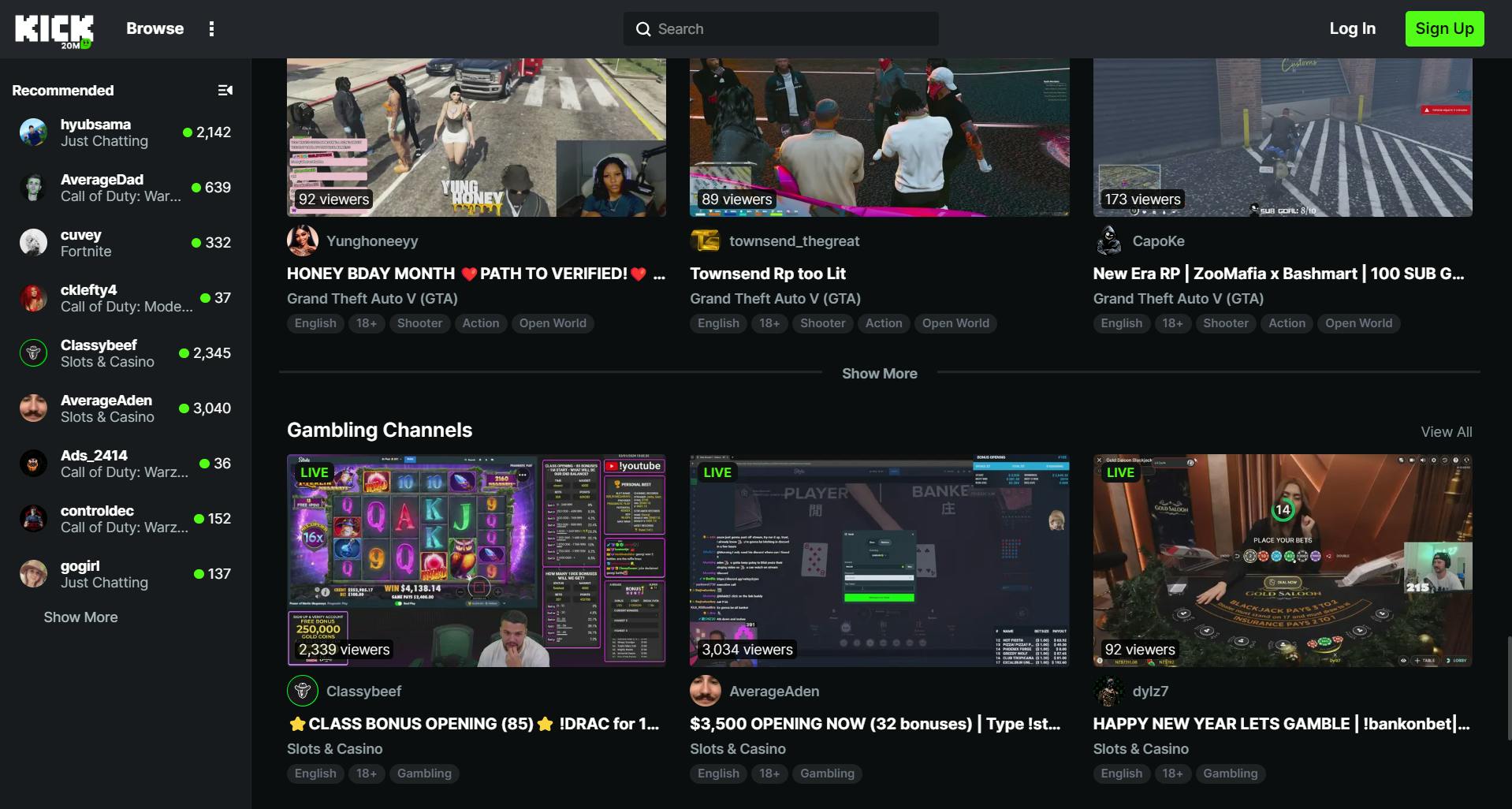Open Slots & Casino category under dylz7
1512x809 pixels.
[1141, 749]
